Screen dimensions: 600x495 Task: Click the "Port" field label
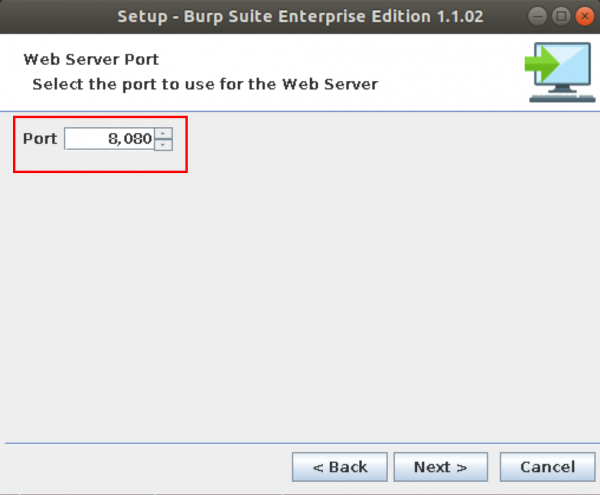coord(40,139)
